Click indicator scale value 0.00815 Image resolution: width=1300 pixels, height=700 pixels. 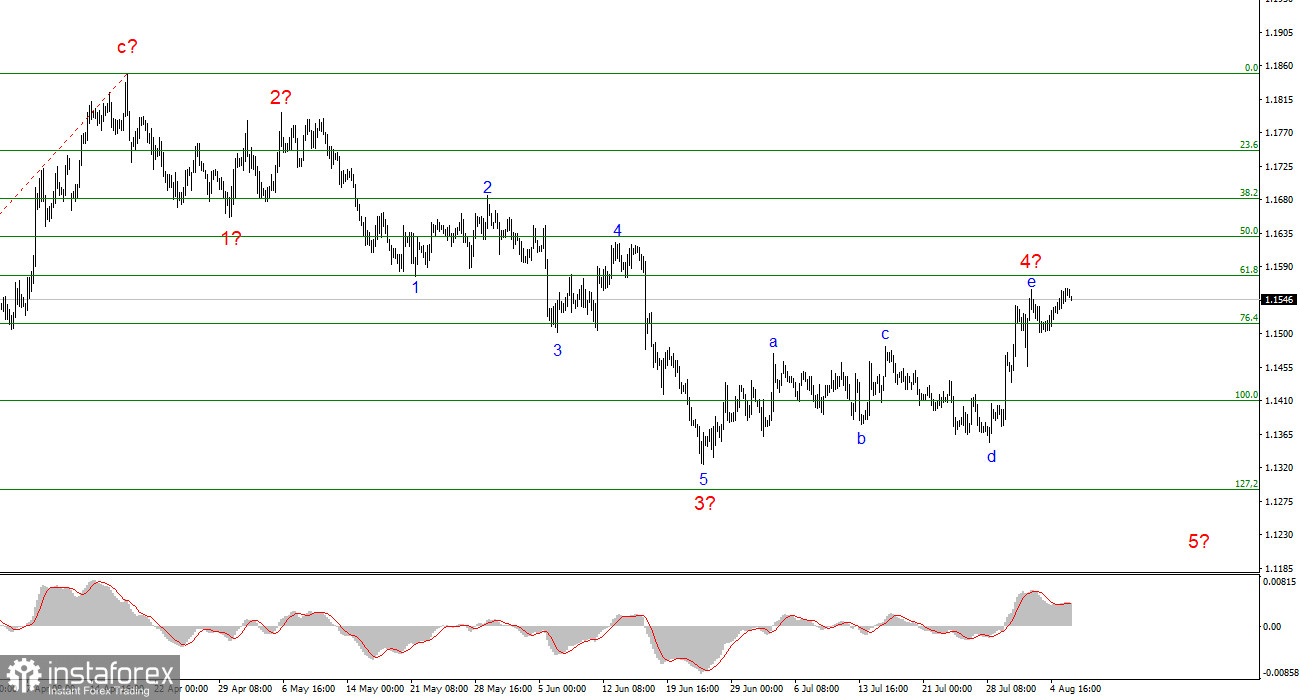click(x=1281, y=582)
